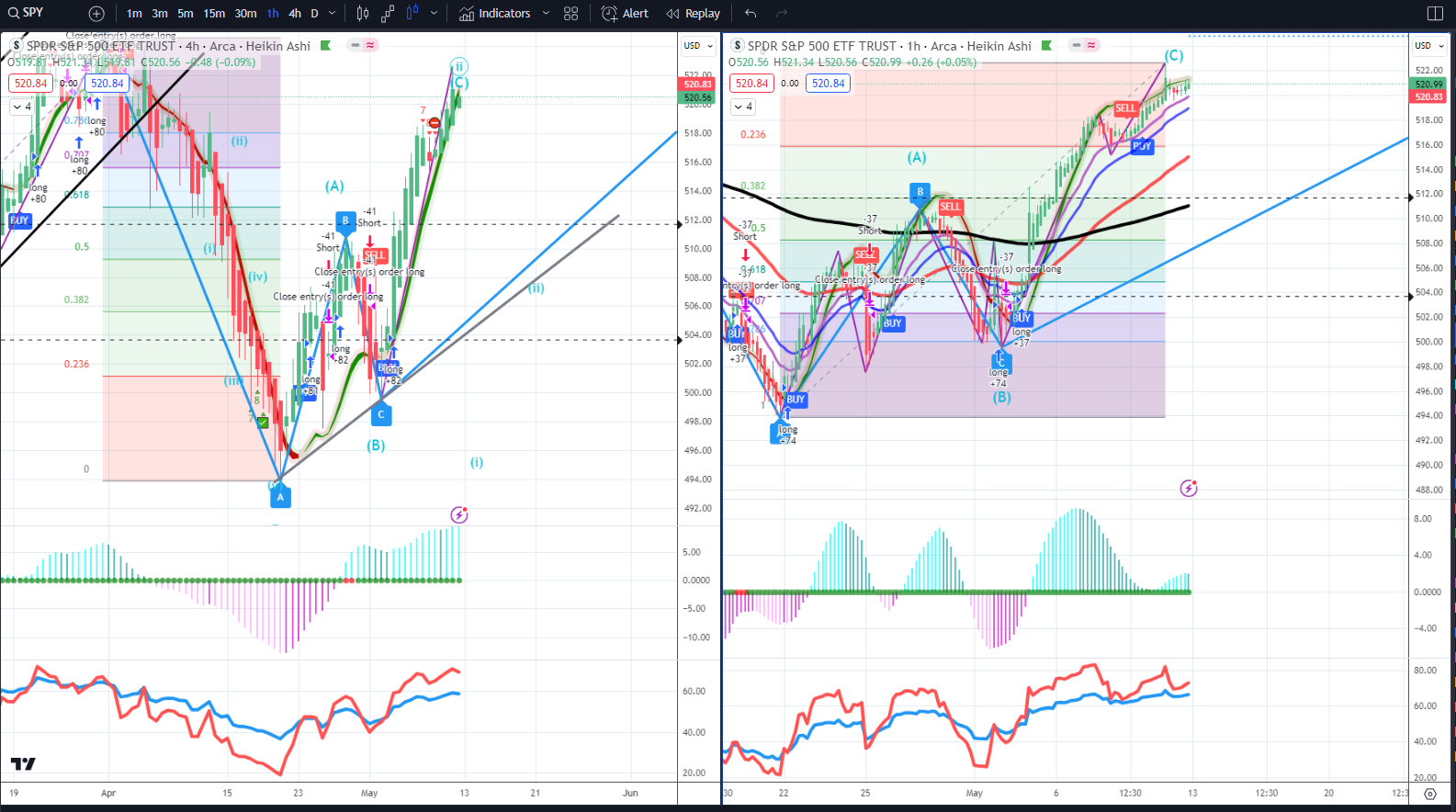Screen dimensions: 1456x812
Task: Click the green flag on the 1h chart title
Action: pyautogui.click(x=1046, y=45)
